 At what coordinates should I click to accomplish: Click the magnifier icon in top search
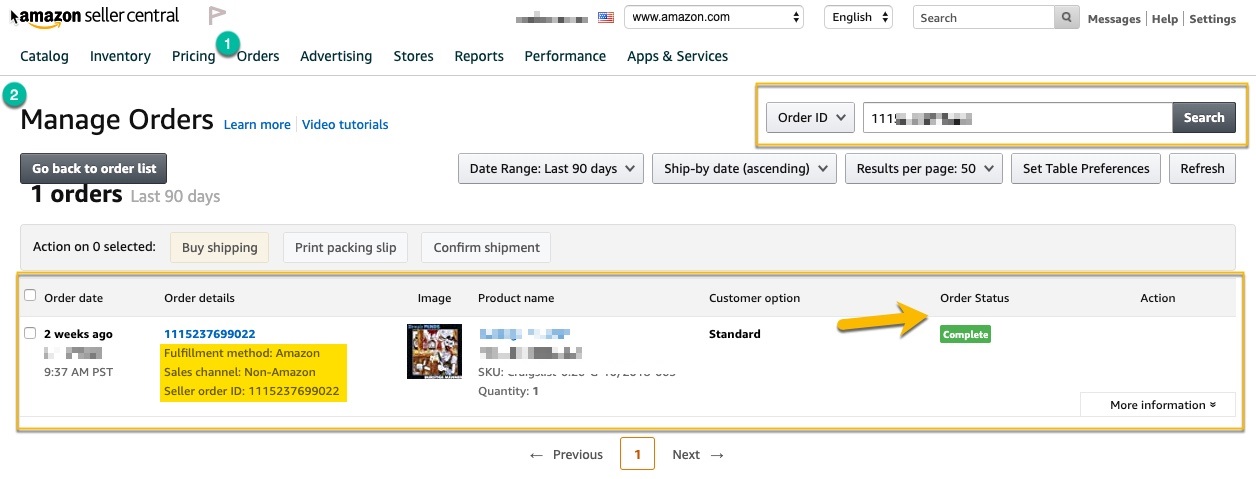point(1068,17)
